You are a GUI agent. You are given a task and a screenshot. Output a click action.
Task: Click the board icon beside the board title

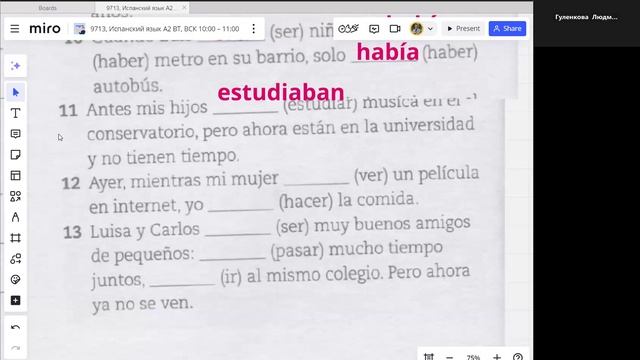pyautogui.click(x=80, y=29)
